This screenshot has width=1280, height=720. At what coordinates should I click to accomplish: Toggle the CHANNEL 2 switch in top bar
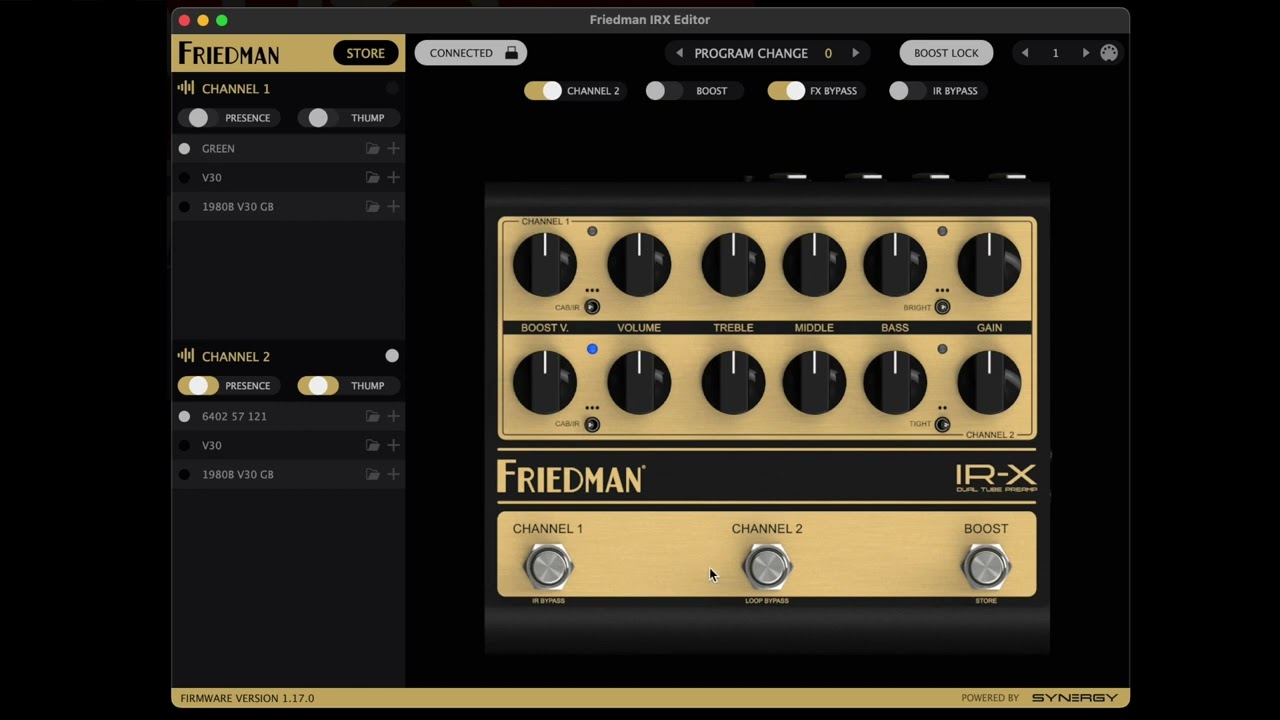coord(543,91)
